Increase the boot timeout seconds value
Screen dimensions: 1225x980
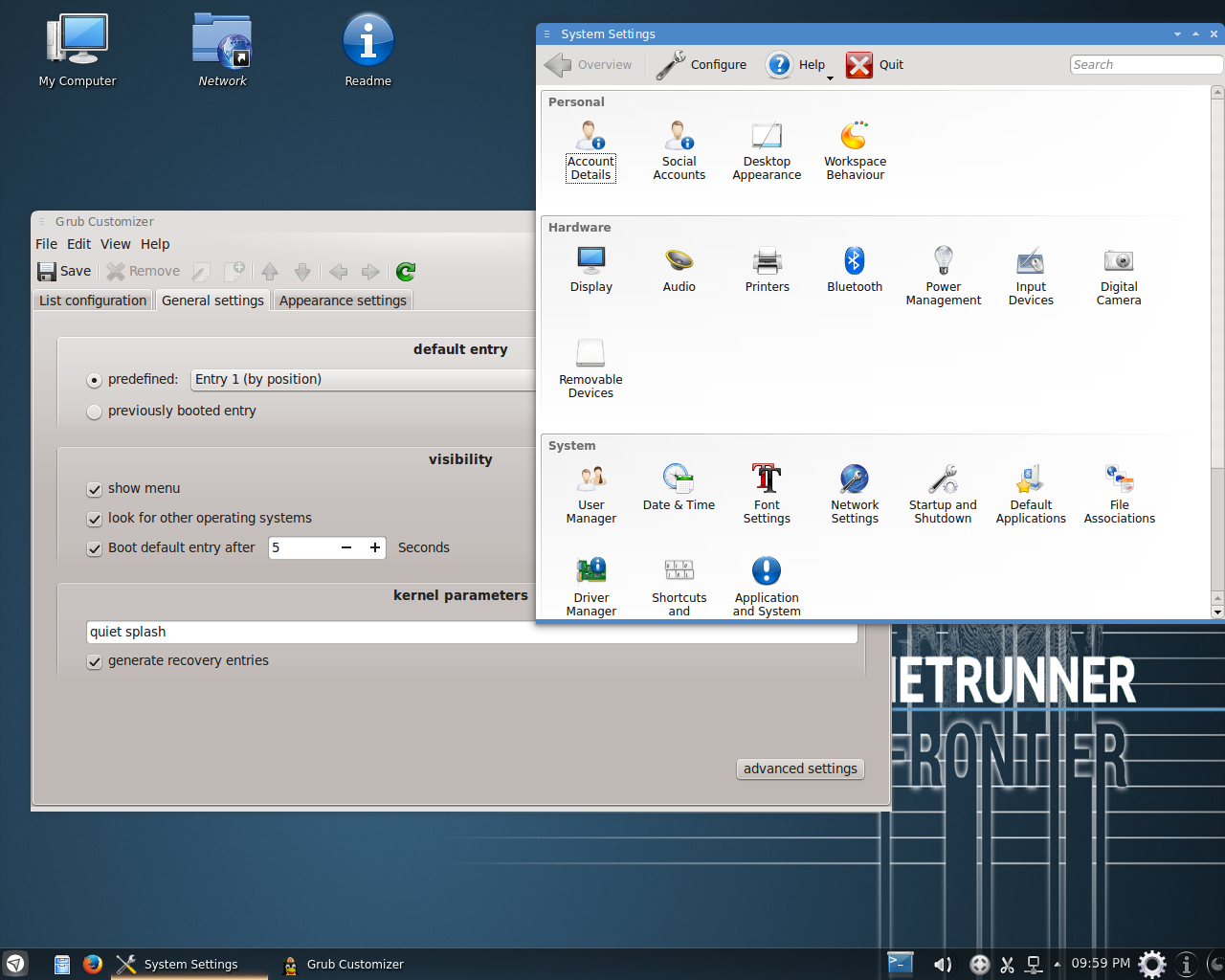coord(375,547)
